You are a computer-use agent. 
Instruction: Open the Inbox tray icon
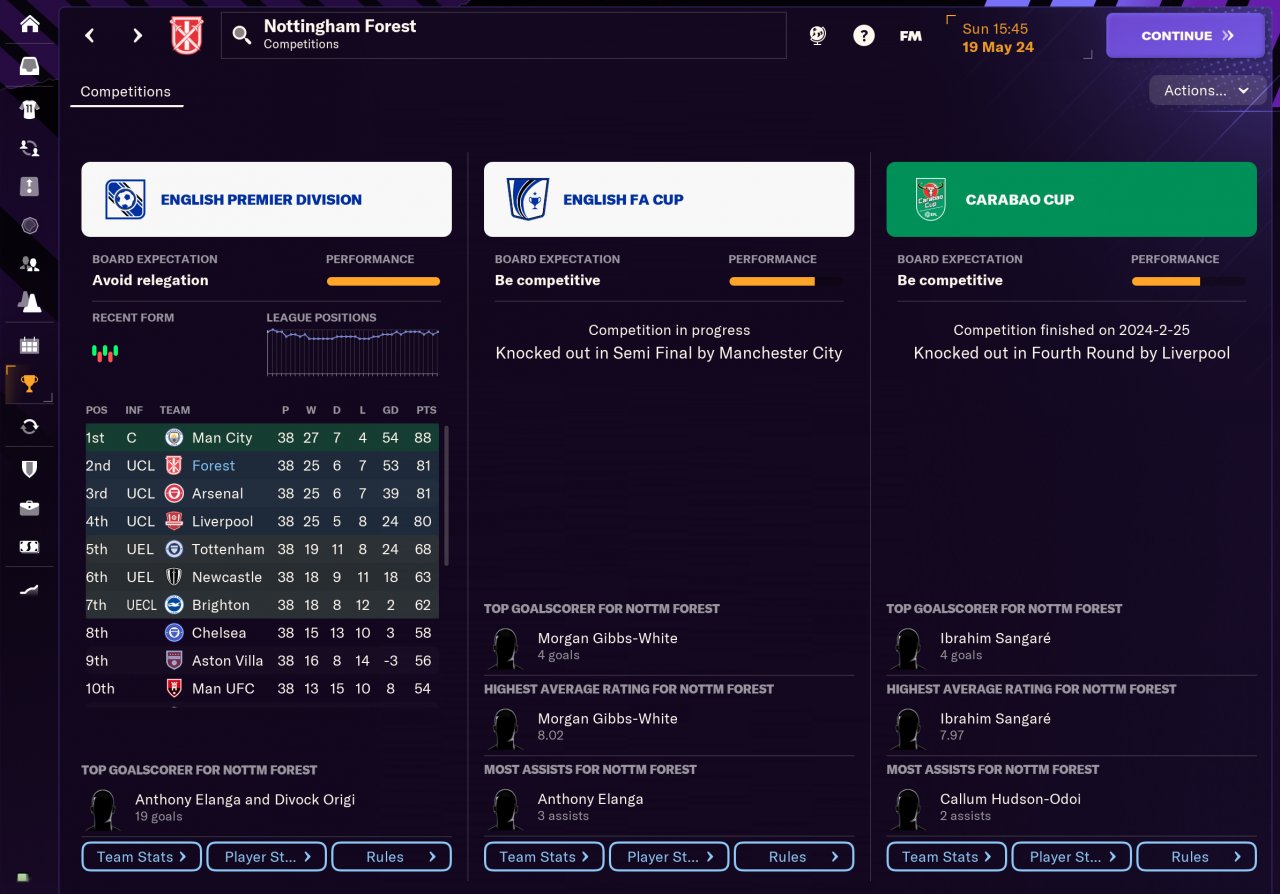tap(29, 66)
